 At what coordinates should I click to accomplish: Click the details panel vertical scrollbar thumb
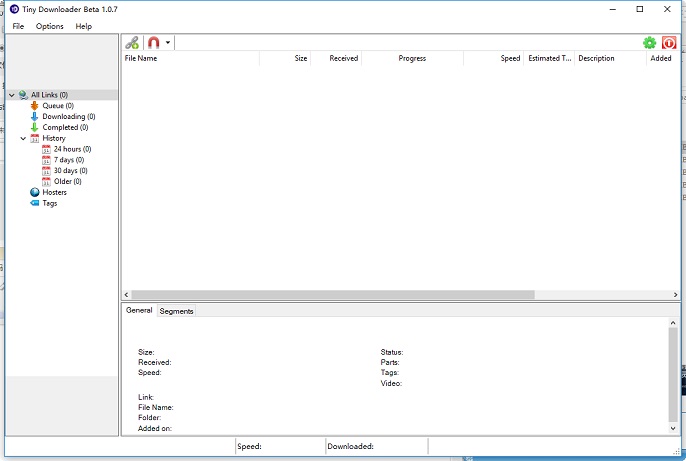[x=673, y=374]
